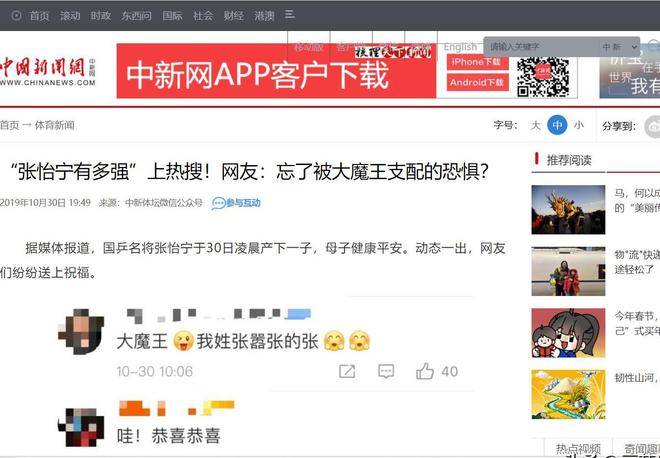Select medium font size 中
Viewport: 660px width, 458px height.
pos(557,125)
